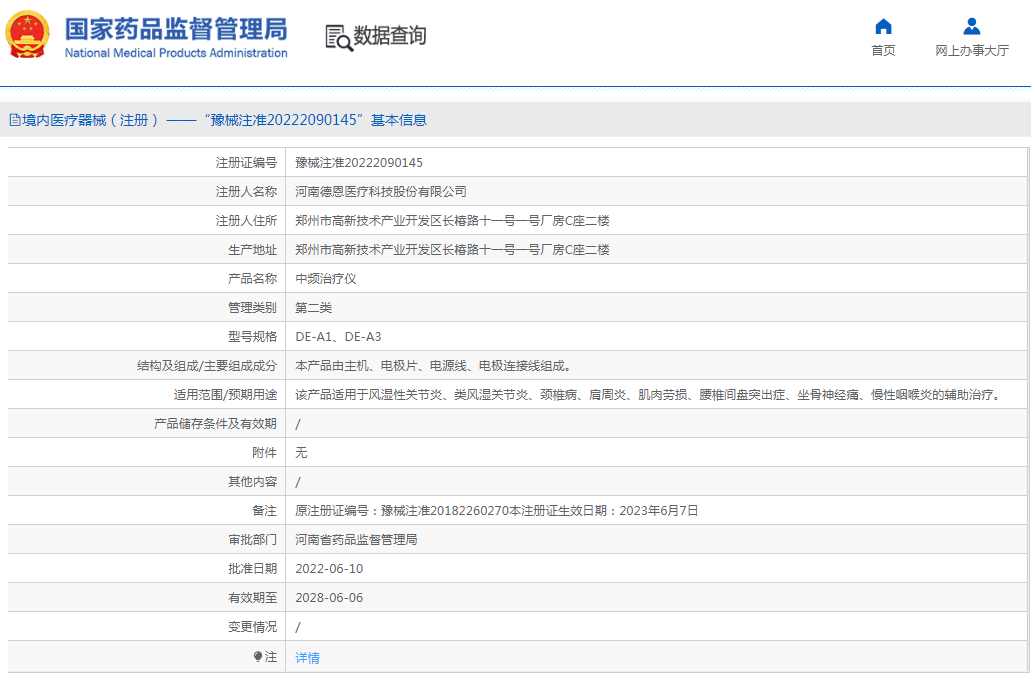1031x677 pixels.
Task: Select product name 中频治疗仪
Action: (325, 279)
